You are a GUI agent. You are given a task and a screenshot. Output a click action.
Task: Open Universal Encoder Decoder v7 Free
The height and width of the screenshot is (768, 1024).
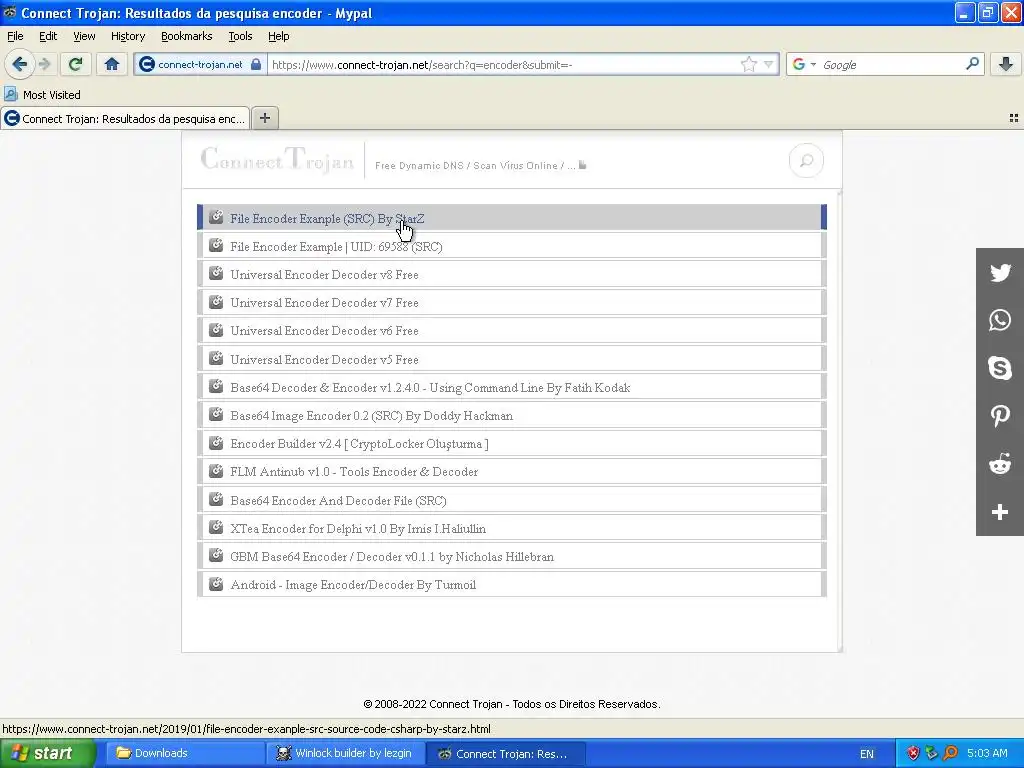click(512, 302)
